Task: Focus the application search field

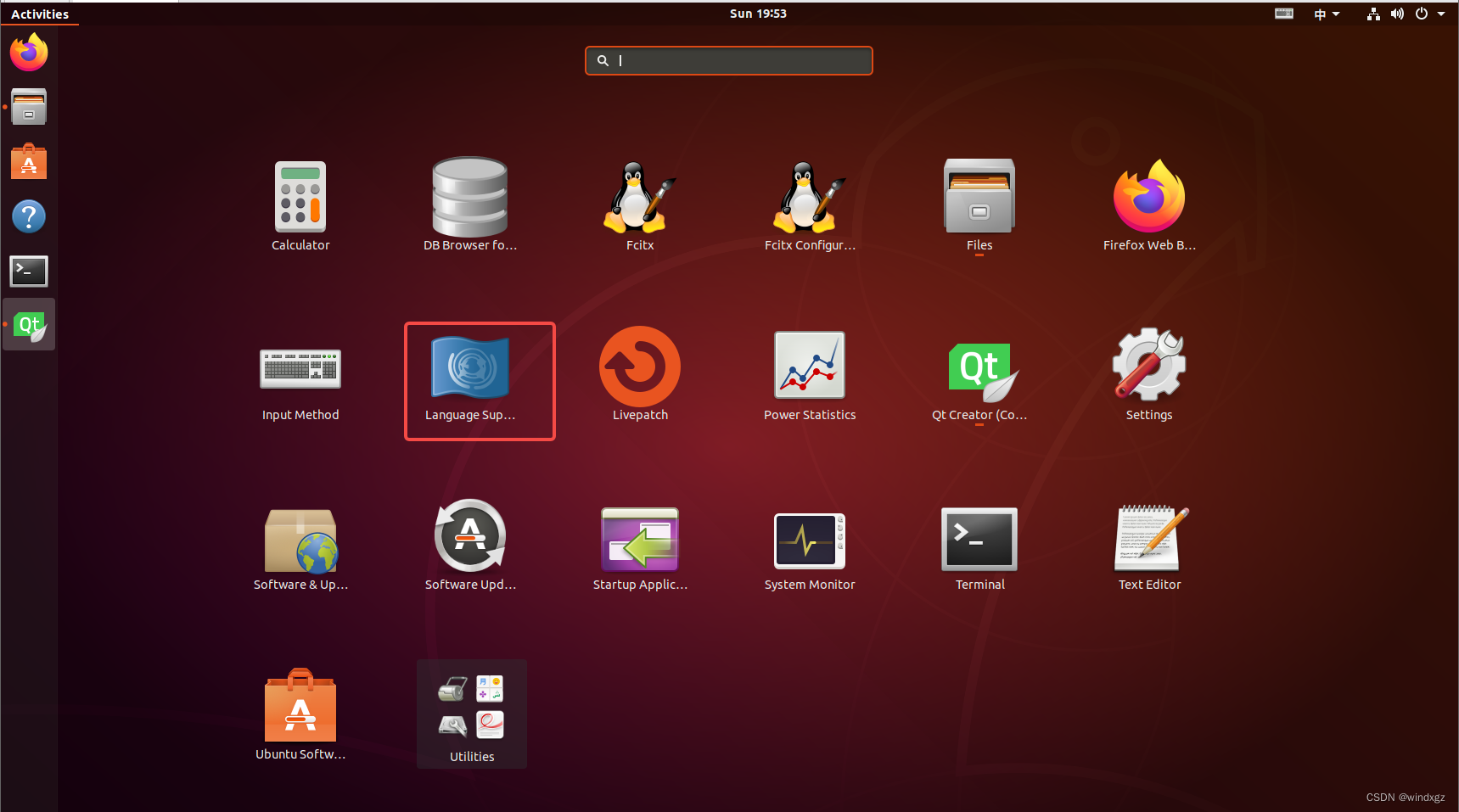Action: [729, 61]
